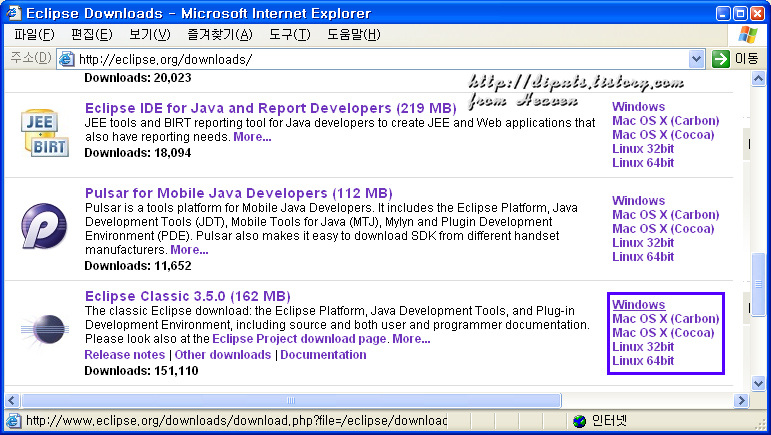Click vertical scrollbar down arrow
Screen dimensions: 771x435
[758, 383]
